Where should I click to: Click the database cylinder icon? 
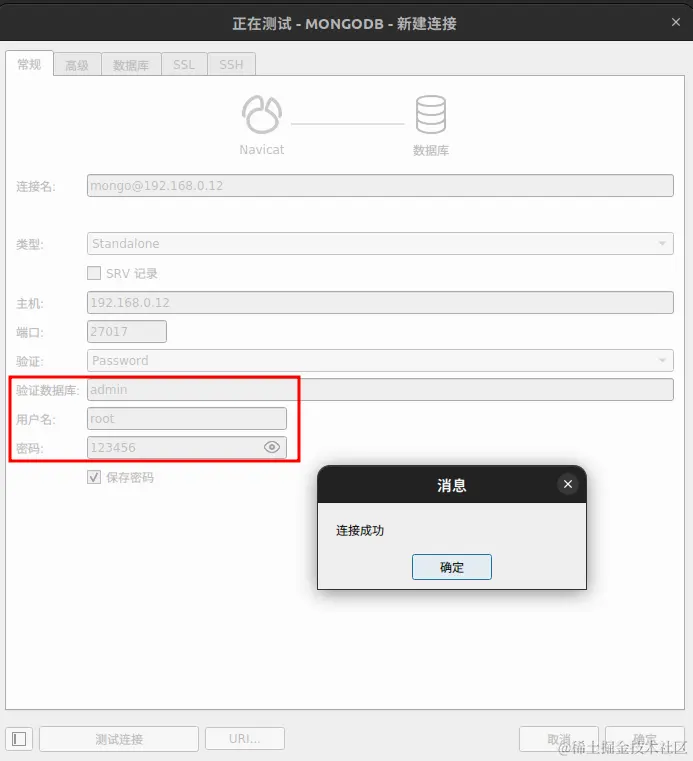coord(430,115)
